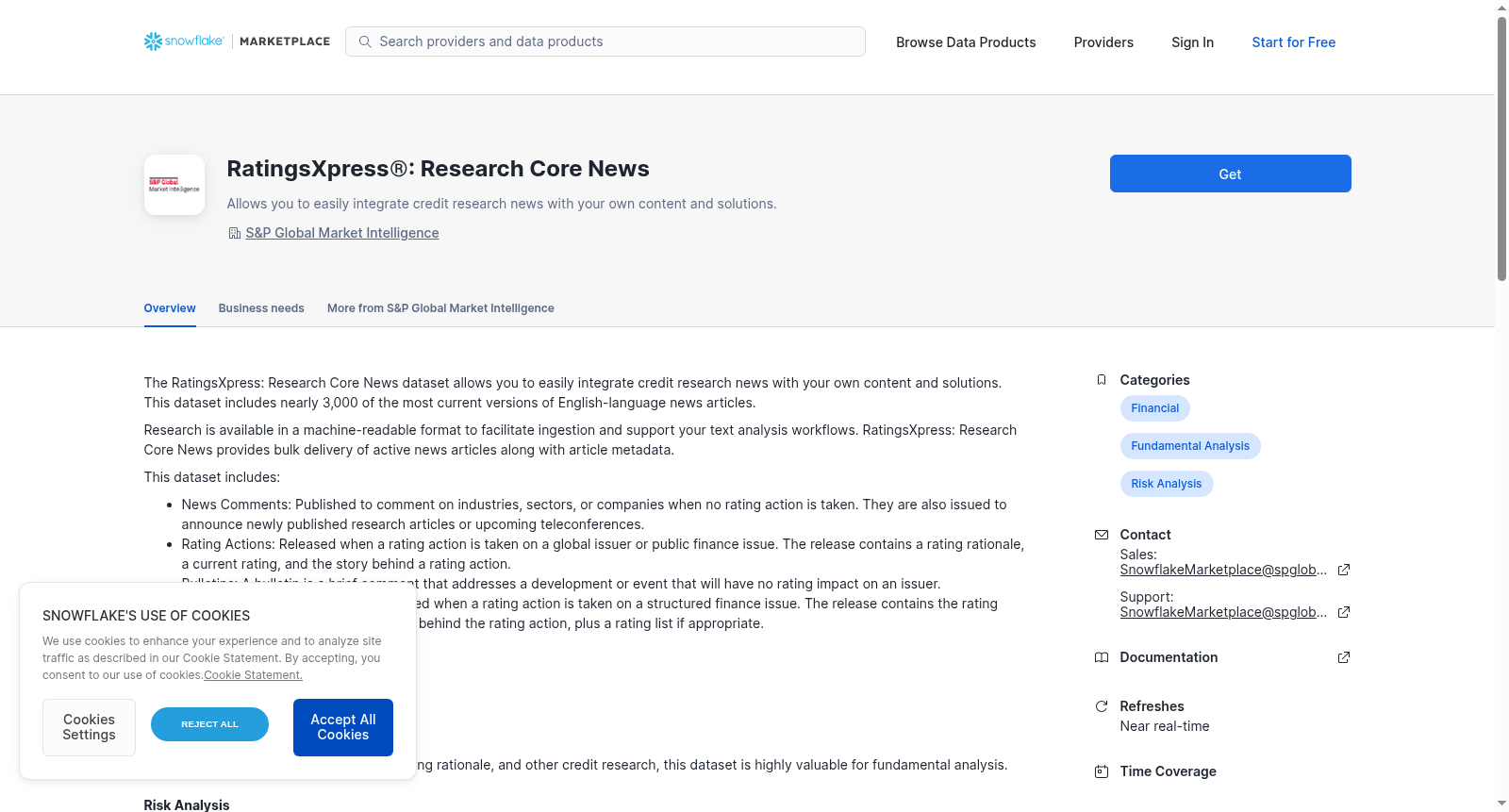The width and height of the screenshot is (1509, 812).
Task: Open Browse Data Products menu
Action: [x=966, y=42]
